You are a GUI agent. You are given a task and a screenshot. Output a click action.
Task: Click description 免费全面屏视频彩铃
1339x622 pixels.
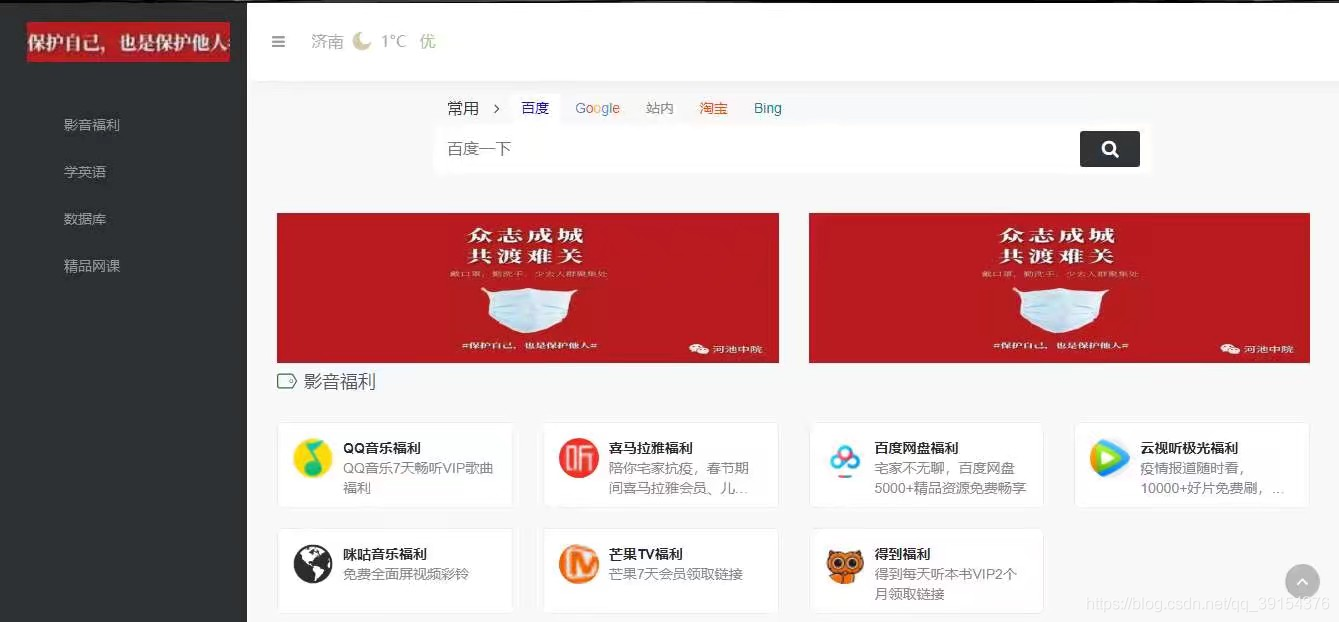coord(406,574)
